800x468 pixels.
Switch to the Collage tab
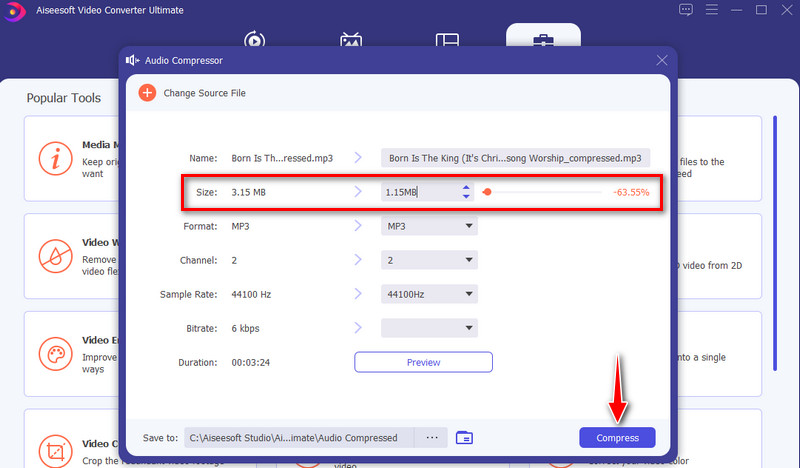pos(447,41)
